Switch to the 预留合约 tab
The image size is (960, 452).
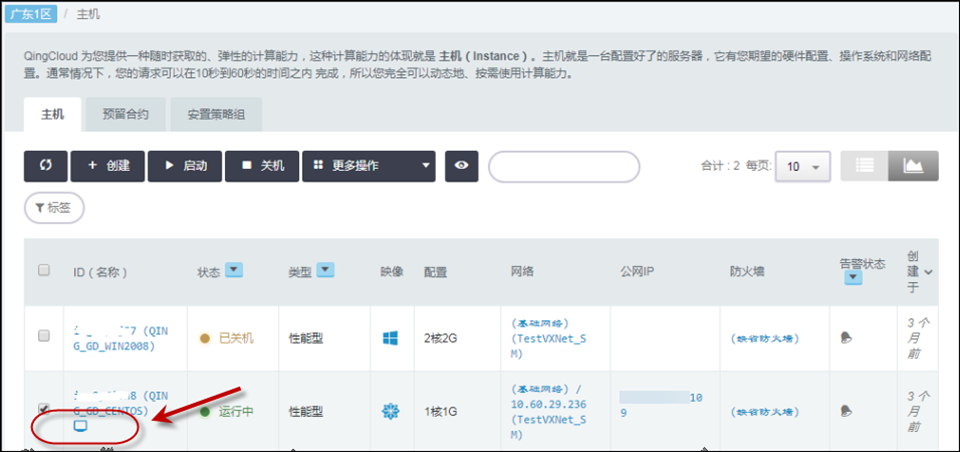click(126, 114)
